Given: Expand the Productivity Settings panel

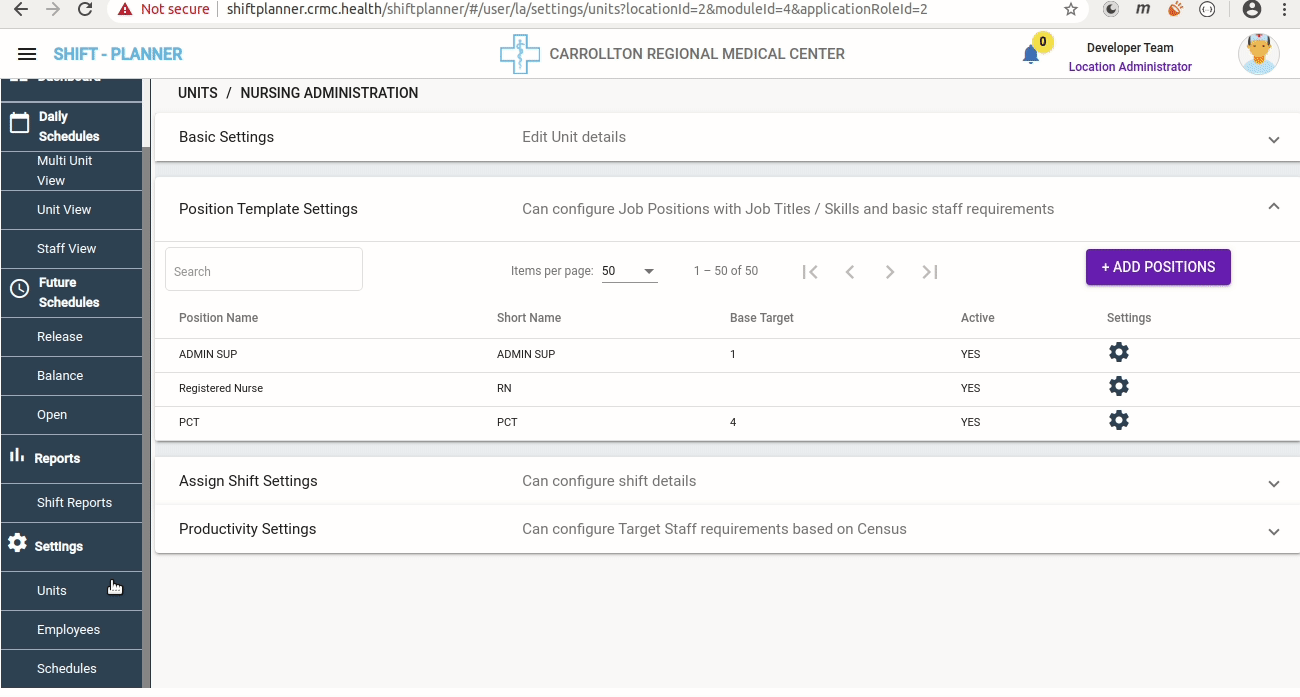Looking at the screenshot, I should (1273, 531).
